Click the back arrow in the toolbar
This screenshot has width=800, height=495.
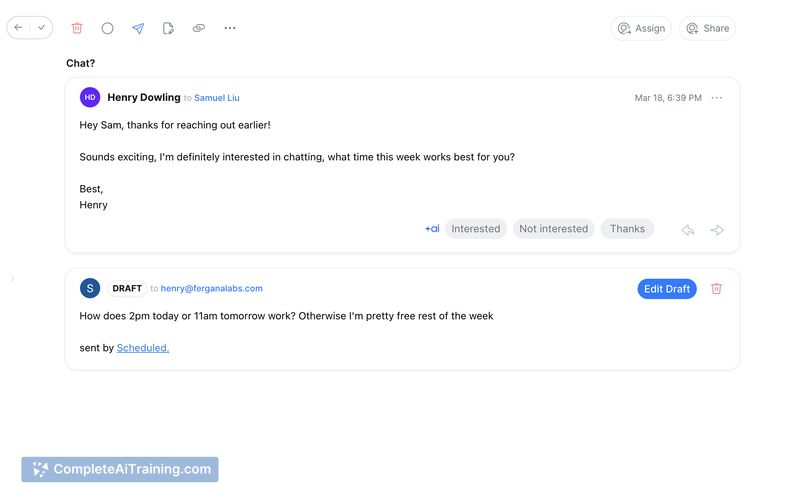pos(19,28)
